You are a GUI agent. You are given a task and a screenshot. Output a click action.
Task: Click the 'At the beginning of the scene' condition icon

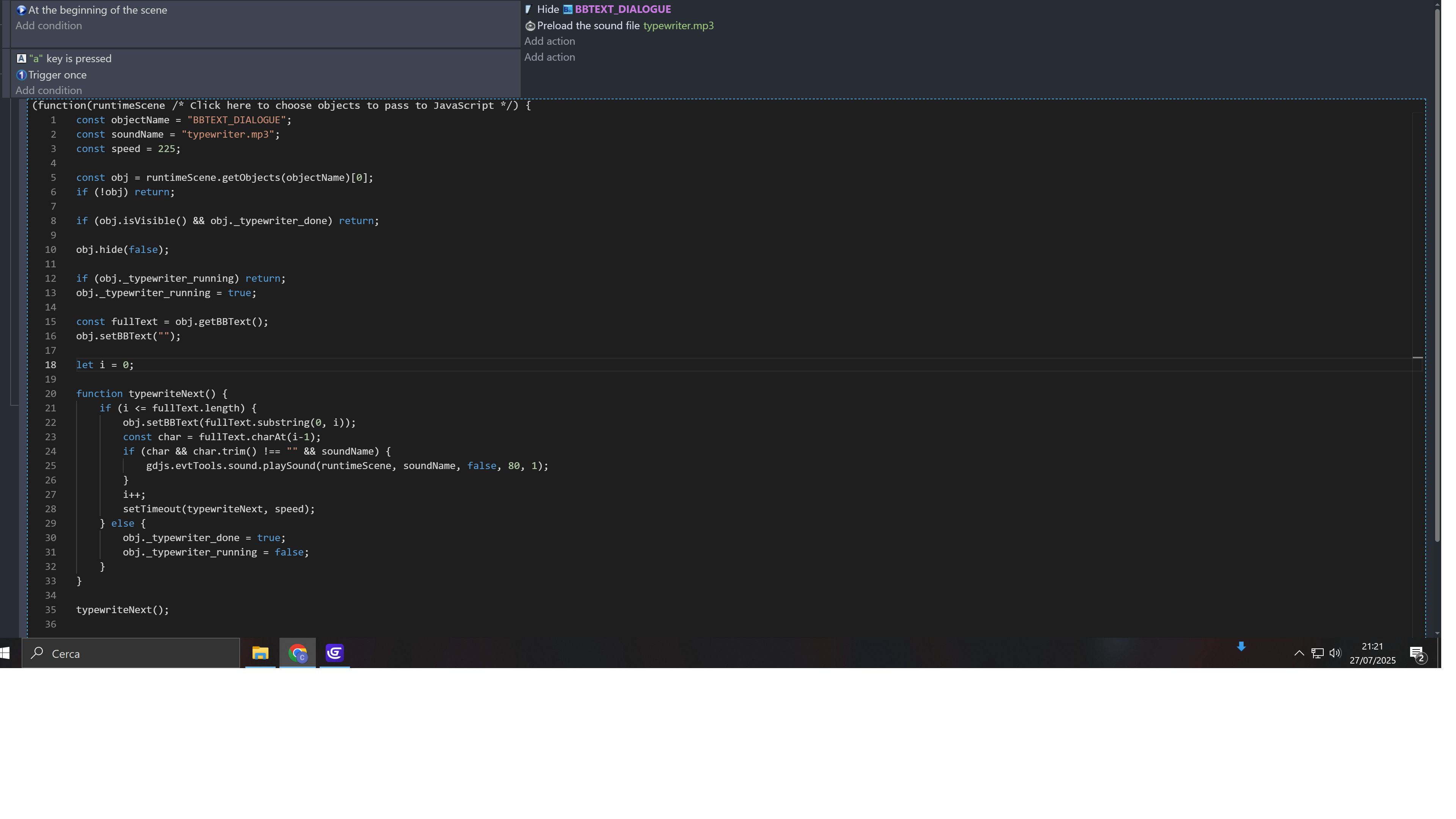[22, 10]
